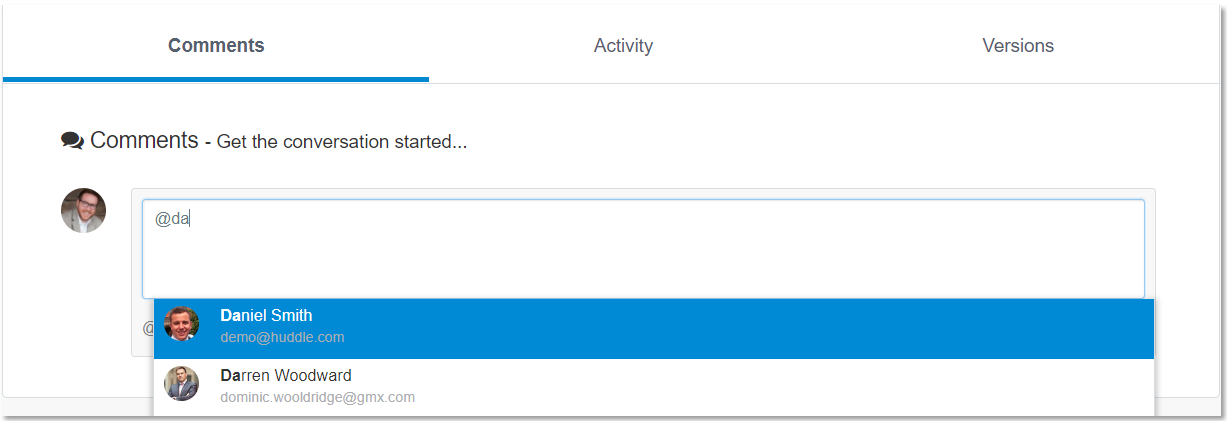This screenshot has width=1227, height=421.
Task: Place cursor after the @da text
Action: (x=191, y=219)
